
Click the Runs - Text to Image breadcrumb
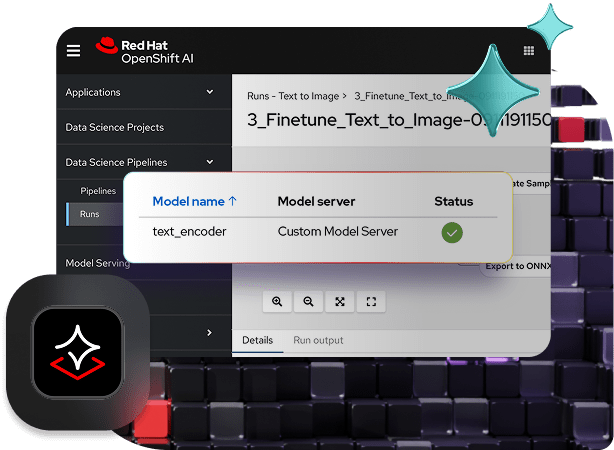click(x=293, y=96)
